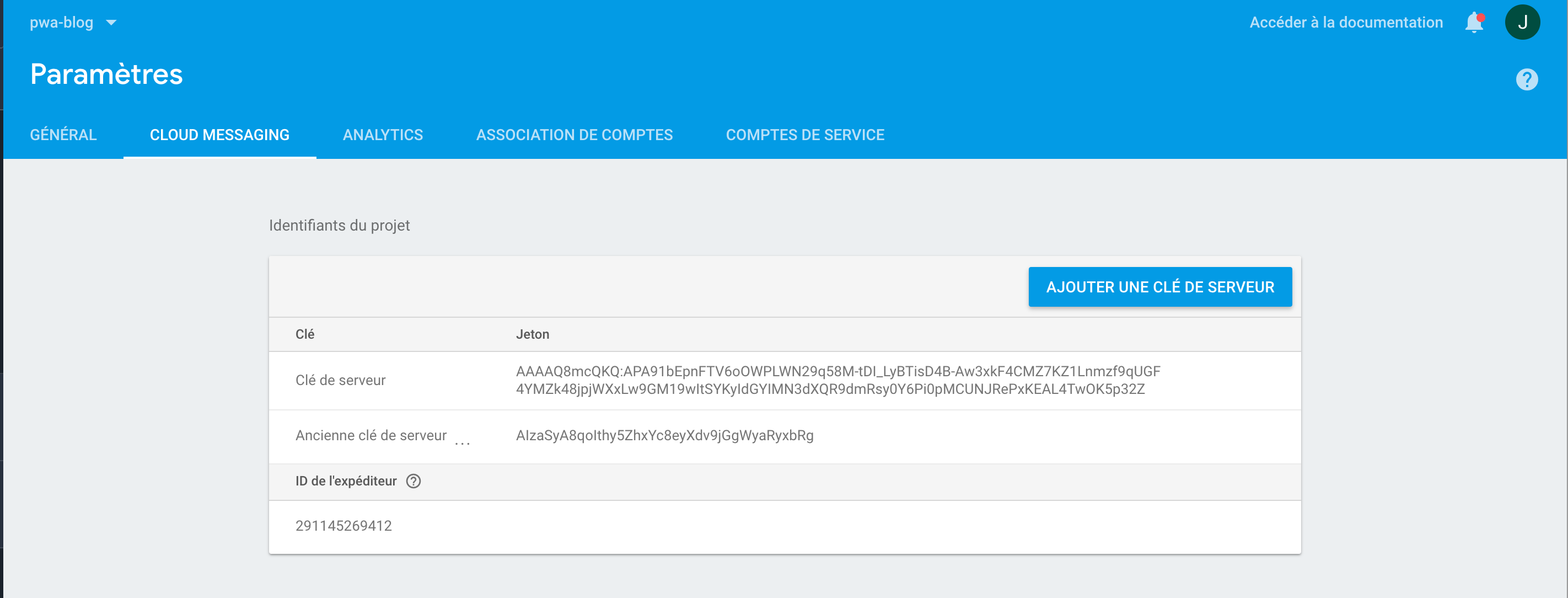Screen dimensions: 1568x598
Task: Click the Identifiants du projet heading
Action: click(339, 225)
